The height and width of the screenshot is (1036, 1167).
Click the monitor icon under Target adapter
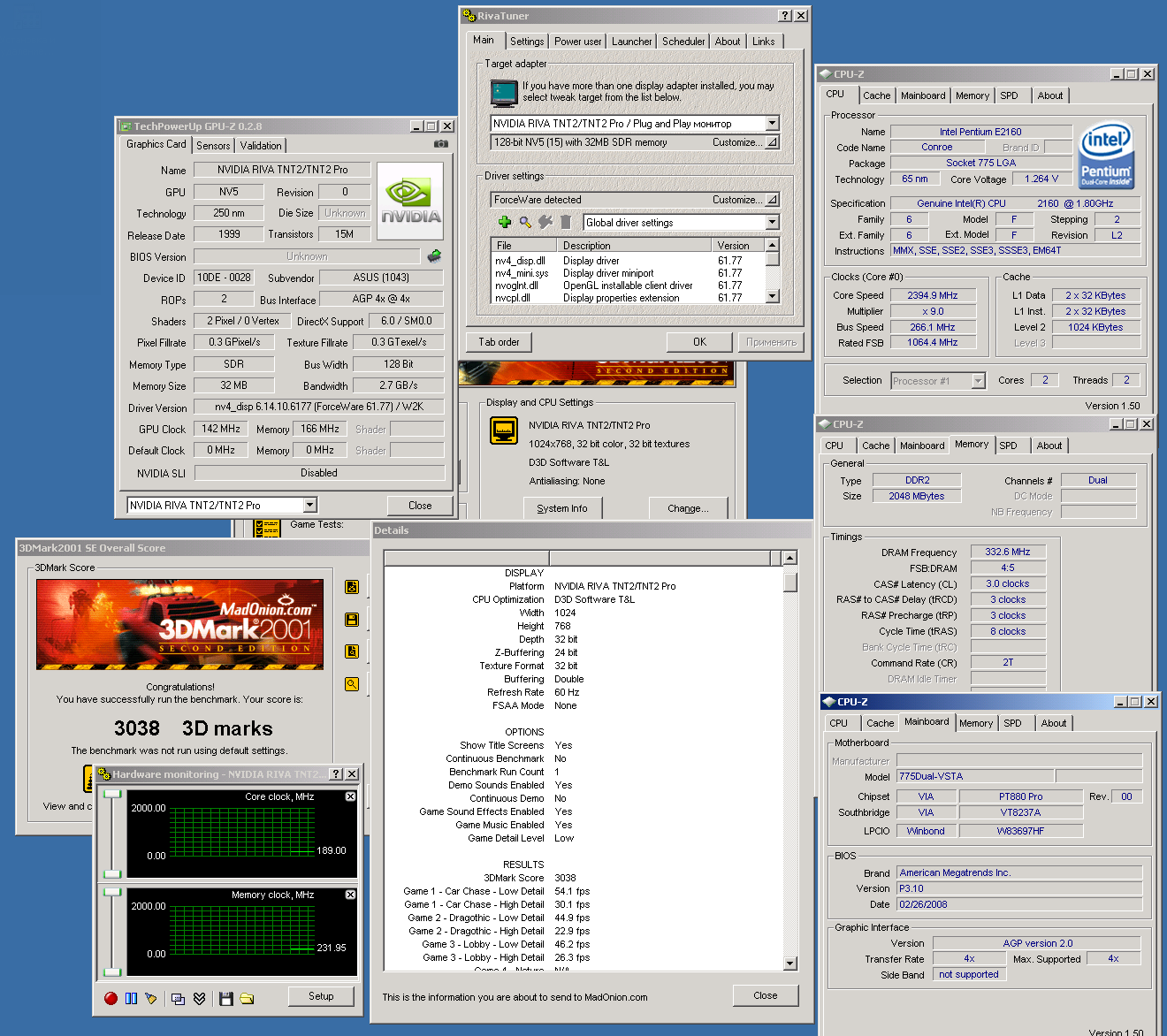pos(504,91)
